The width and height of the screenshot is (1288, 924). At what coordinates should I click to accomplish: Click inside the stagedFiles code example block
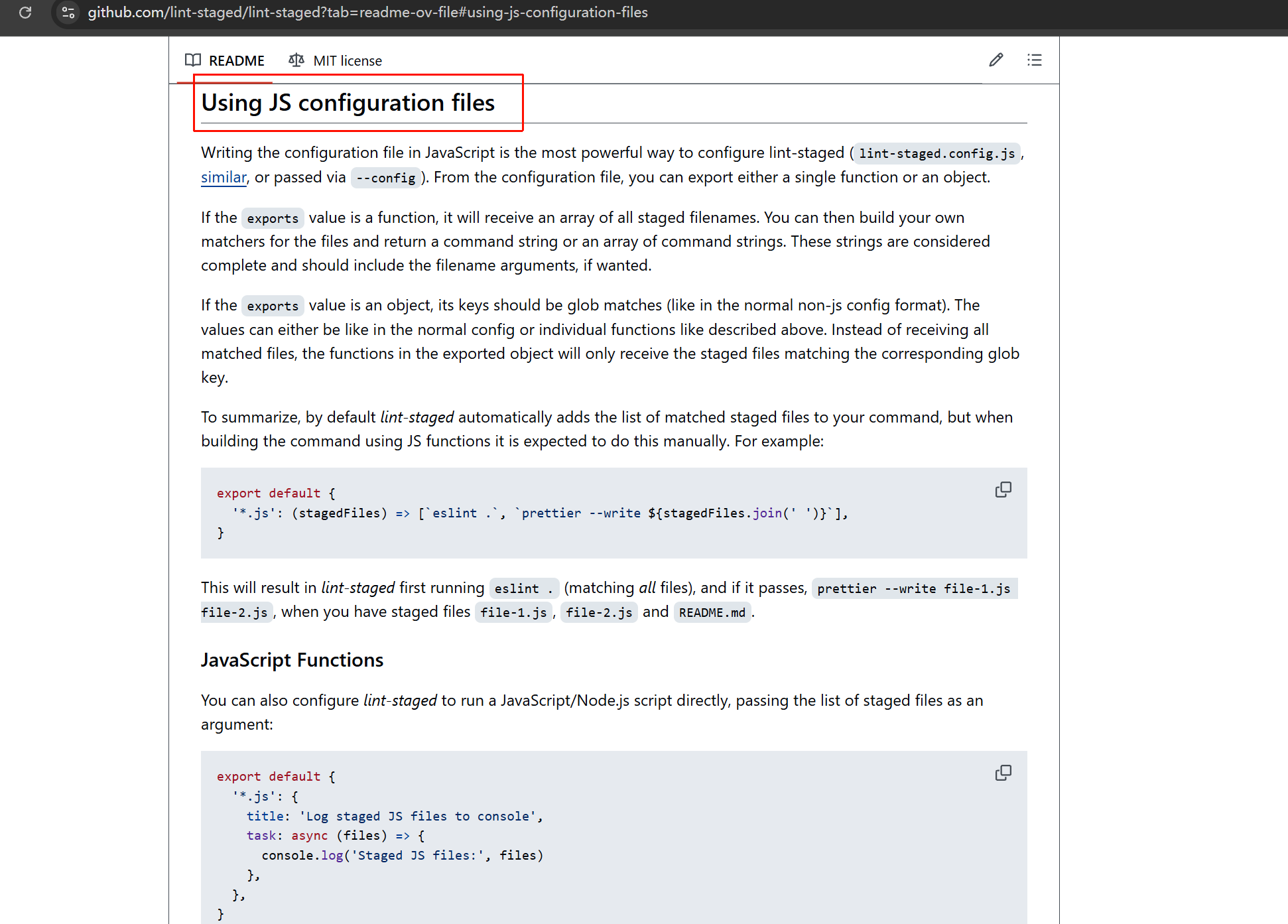tap(531, 513)
